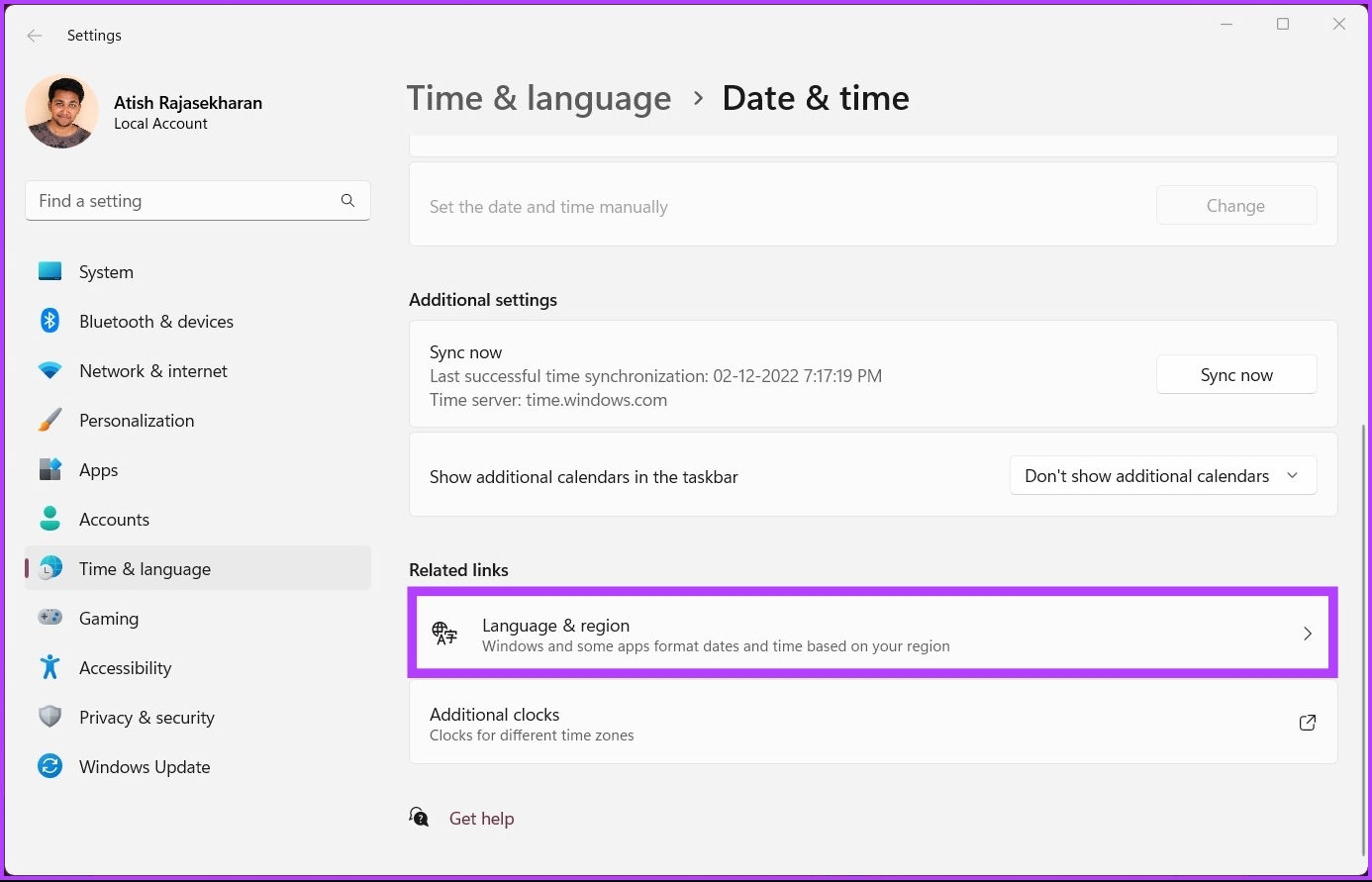The height and width of the screenshot is (882, 1372).
Task: Open the additional calendars dropdown
Action: click(x=1162, y=475)
